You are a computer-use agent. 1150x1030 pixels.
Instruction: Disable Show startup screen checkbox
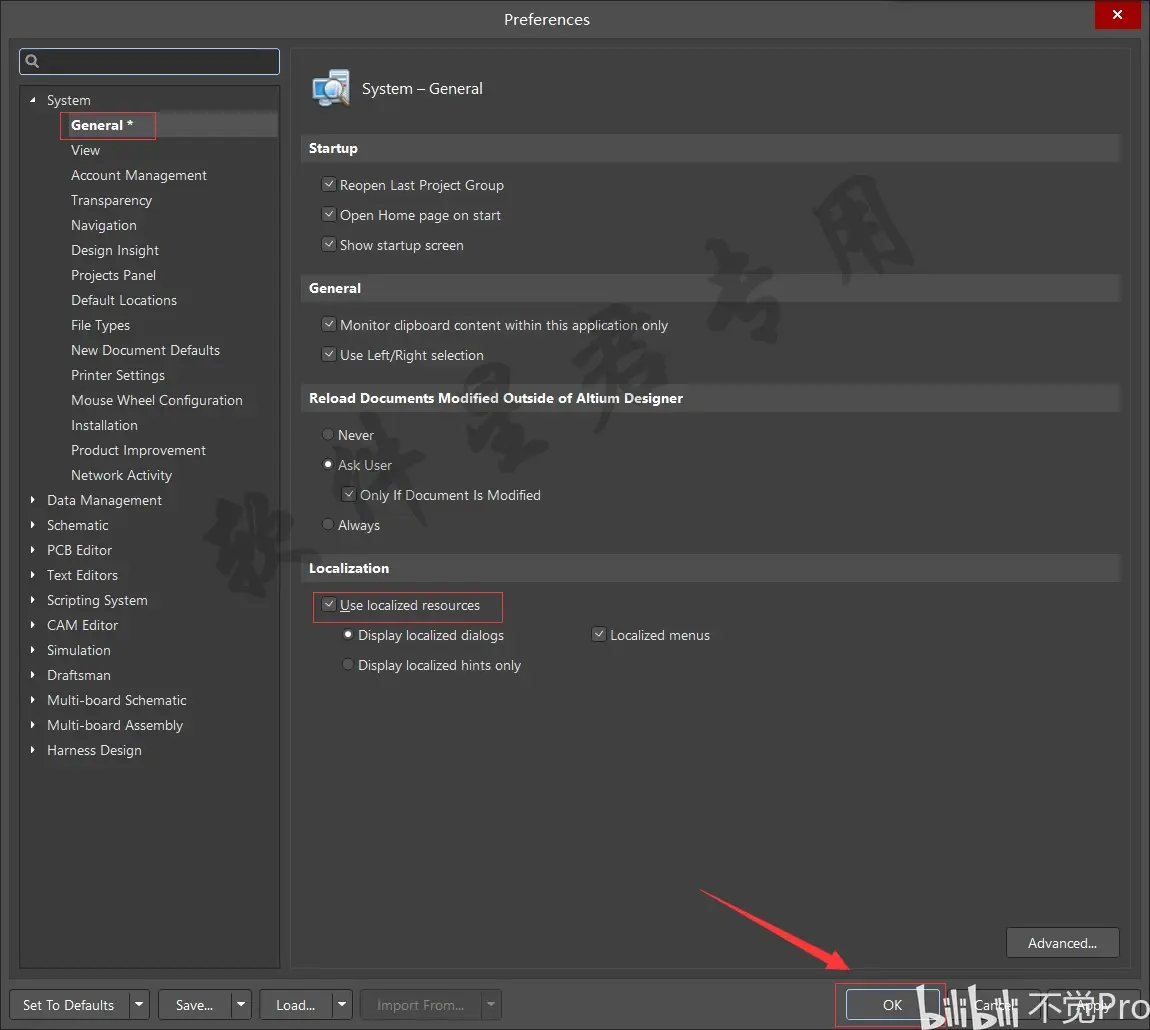pos(329,244)
